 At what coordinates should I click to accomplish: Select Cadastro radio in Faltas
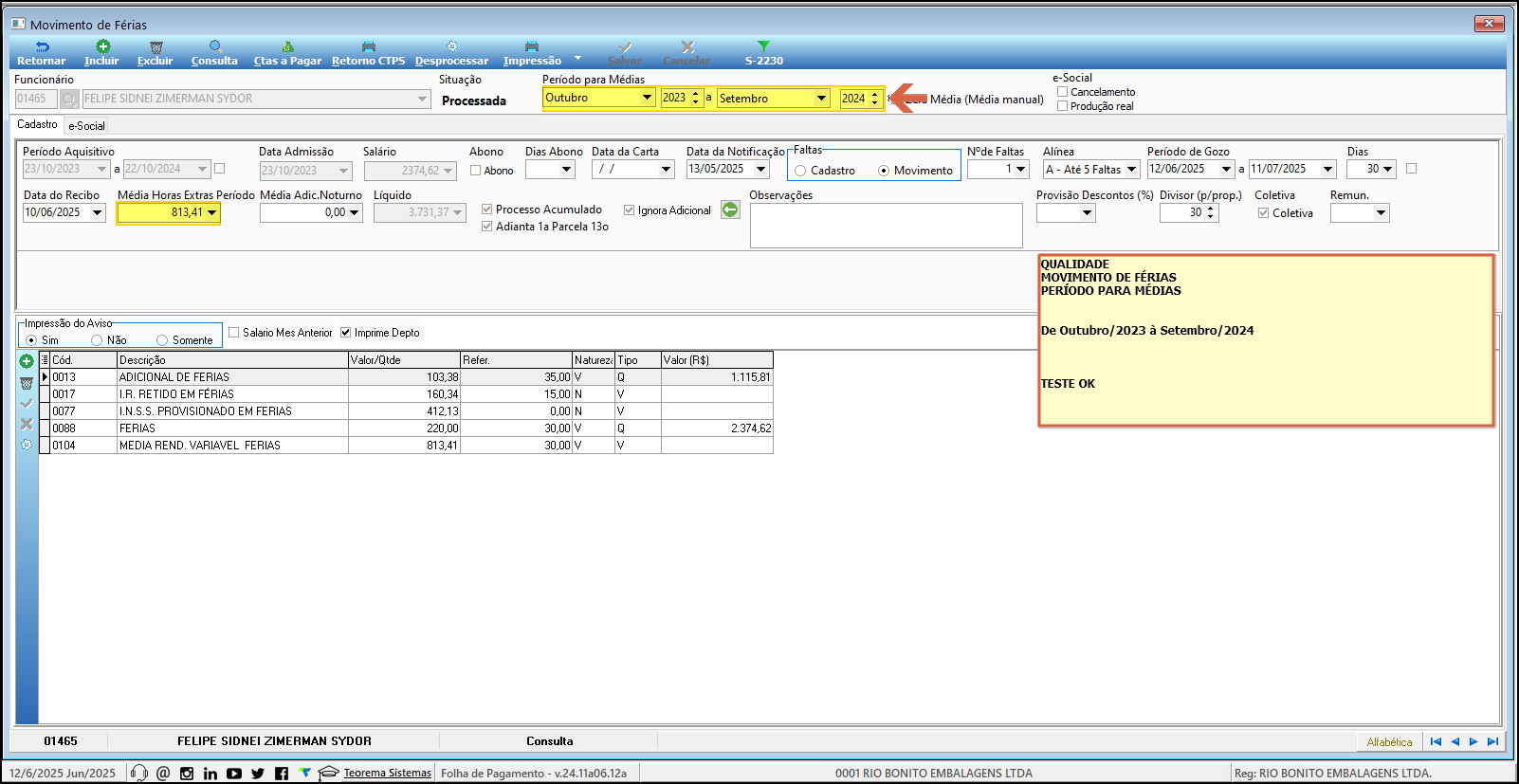coord(800,171)
